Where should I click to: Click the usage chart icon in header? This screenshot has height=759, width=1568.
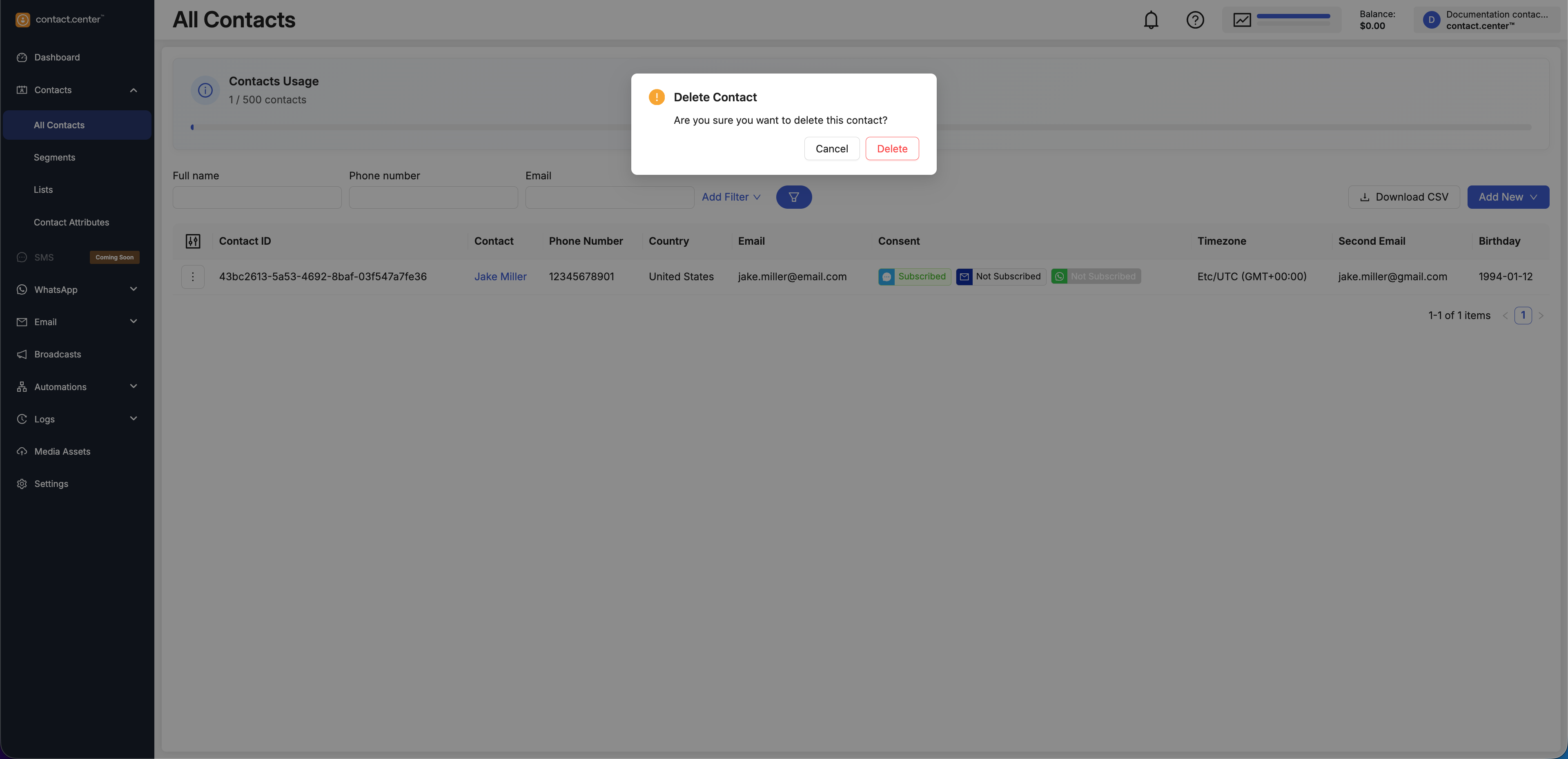pyautogui.click(x=1242, y=20)
